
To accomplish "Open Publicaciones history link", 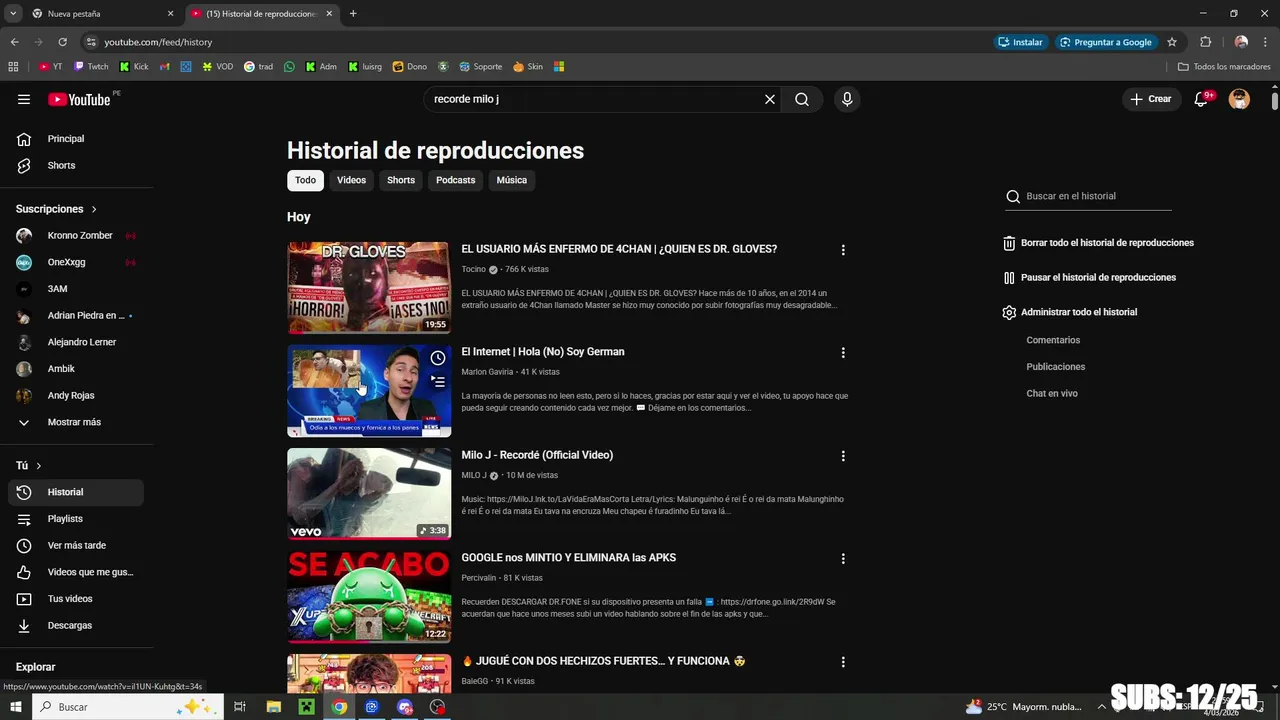I will (1056, 367).
